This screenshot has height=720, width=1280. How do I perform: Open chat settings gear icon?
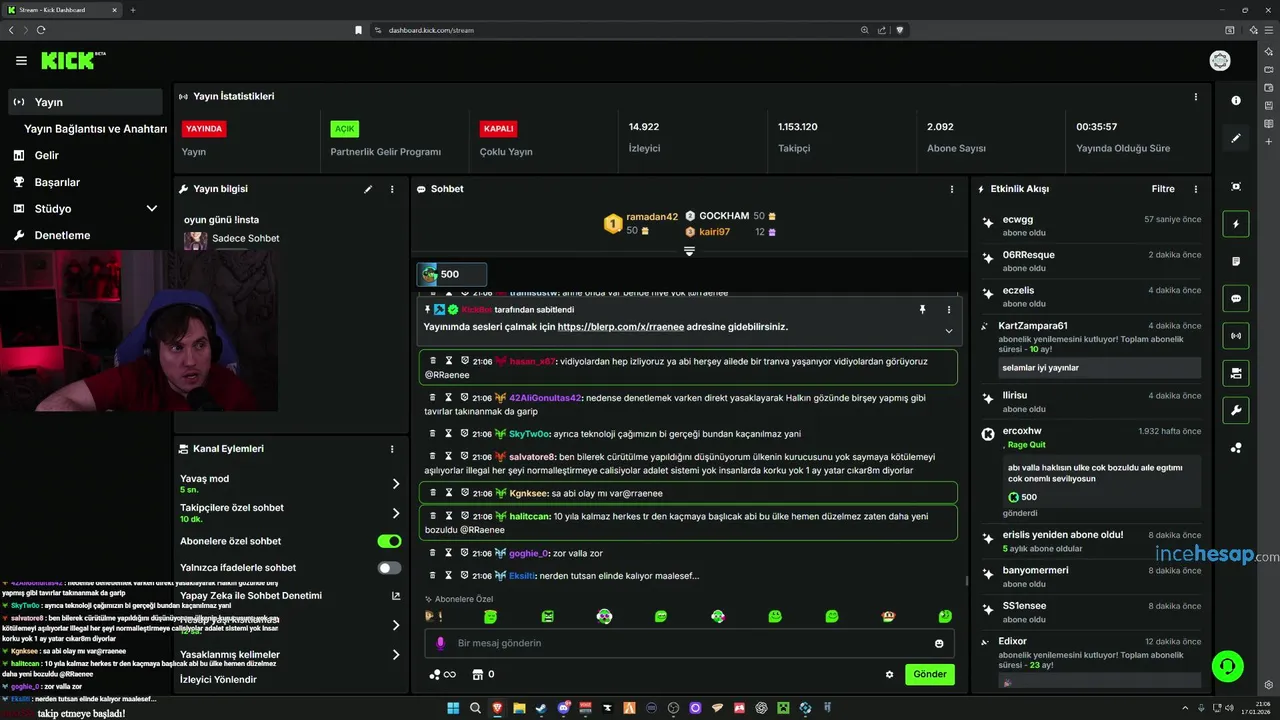[x=889, y=674]
